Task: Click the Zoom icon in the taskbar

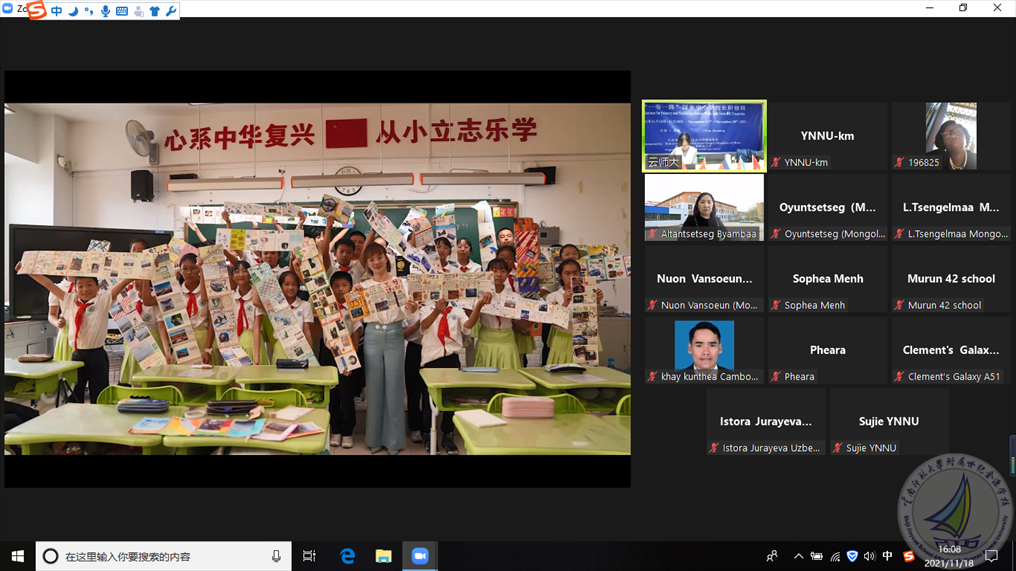Action: pos(420,556)
